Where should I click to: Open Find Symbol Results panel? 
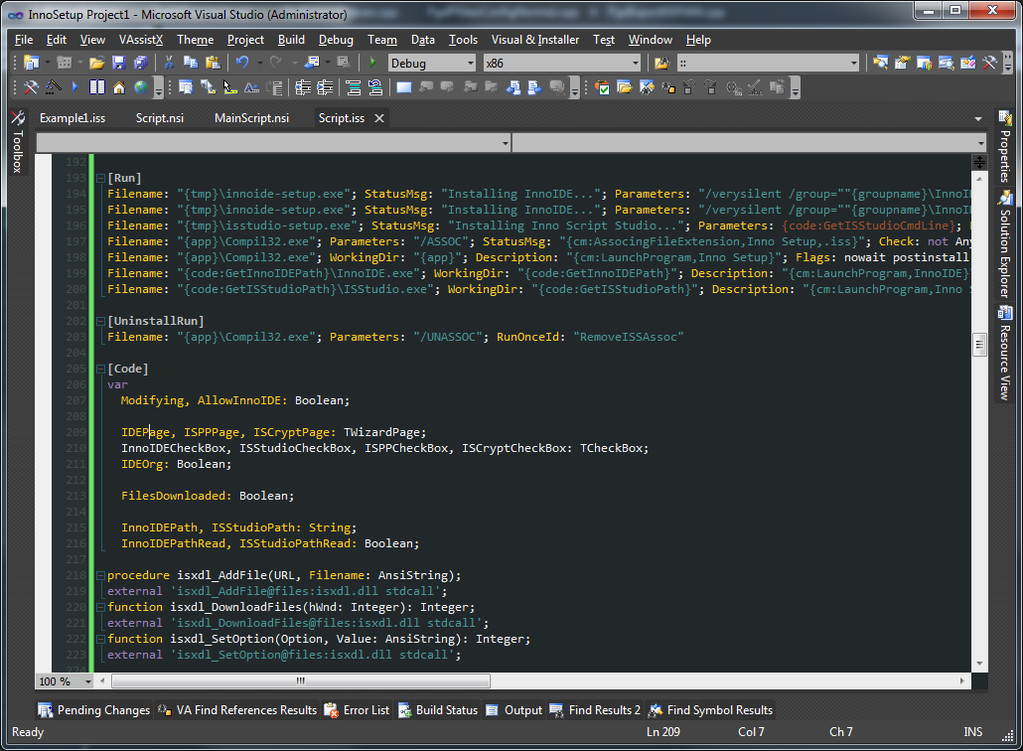pyautogui.click(x=711, y=710)
